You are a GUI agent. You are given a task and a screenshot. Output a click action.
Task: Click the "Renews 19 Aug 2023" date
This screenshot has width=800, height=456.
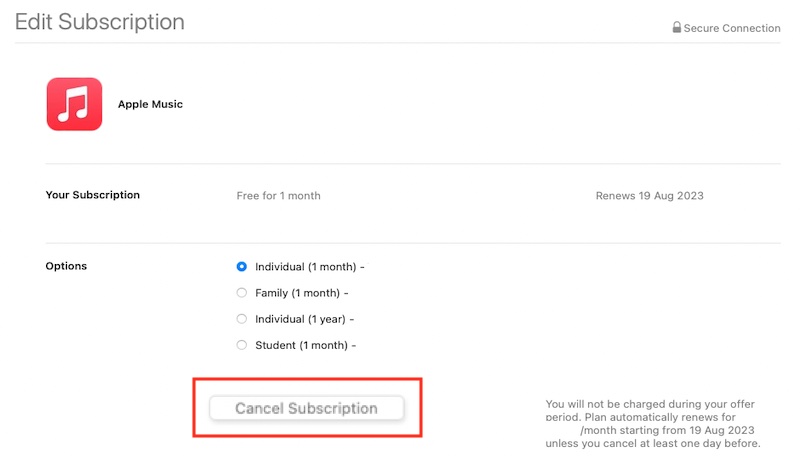[x=649, y=196]
